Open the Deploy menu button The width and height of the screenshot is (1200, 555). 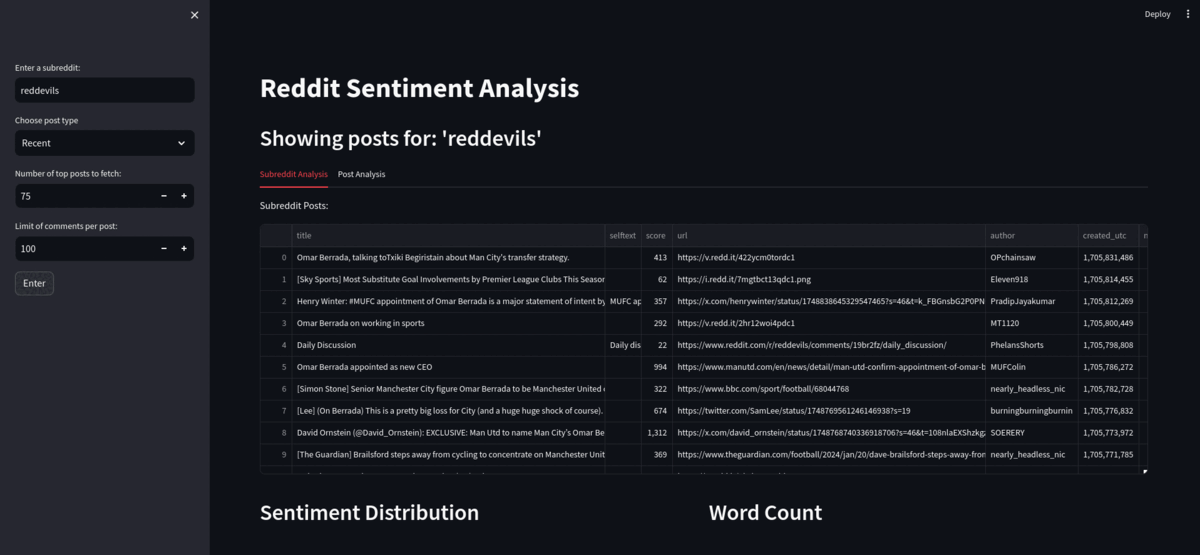pyautogui.click(x=1158, y=14)
